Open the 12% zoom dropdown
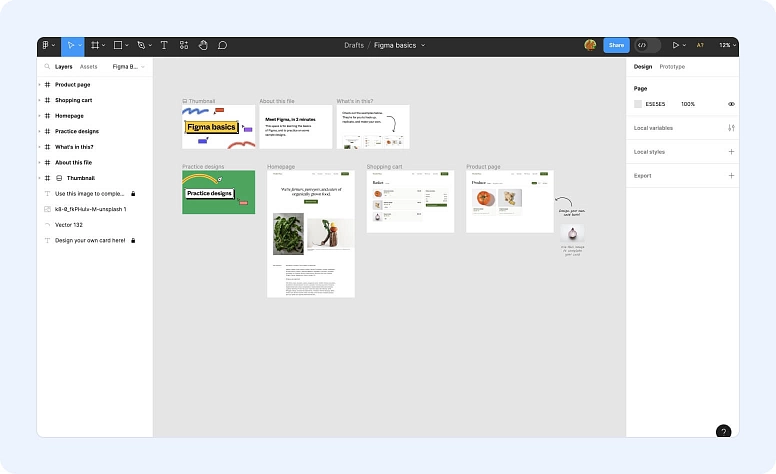The height and width of the screenshot is (474, 776). tap(725, 45)
